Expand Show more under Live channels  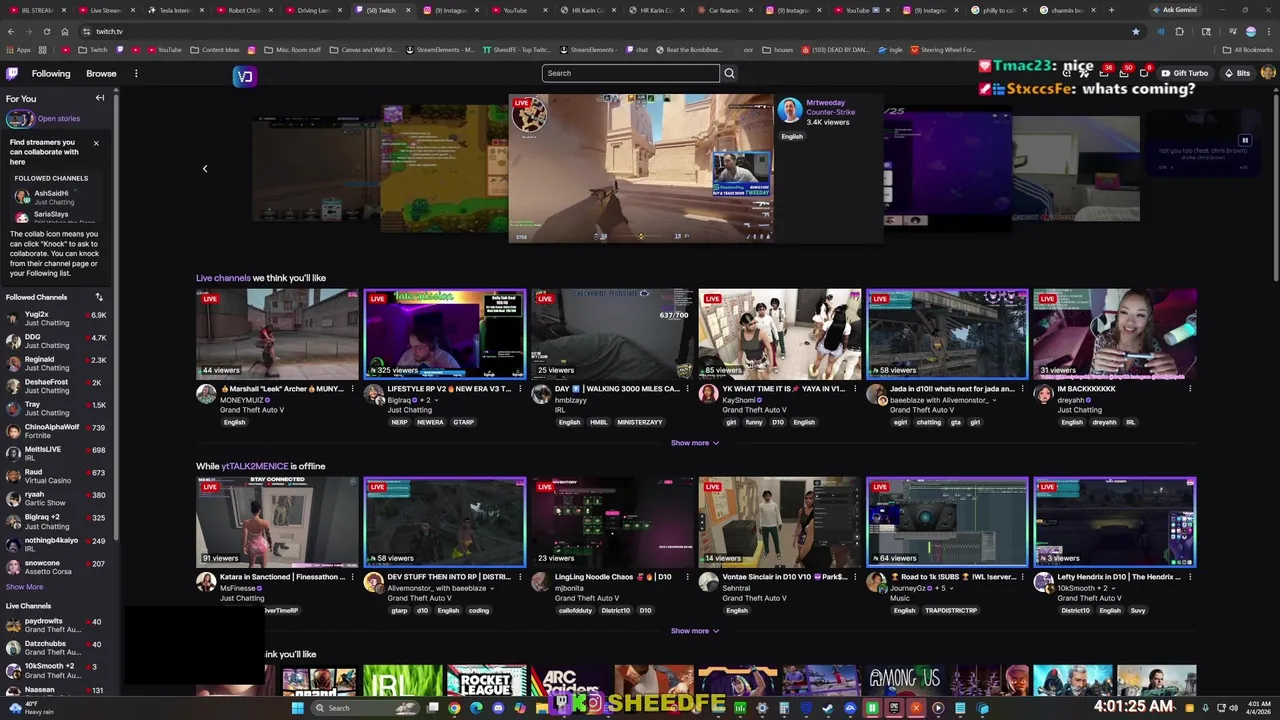coord(695,443)
